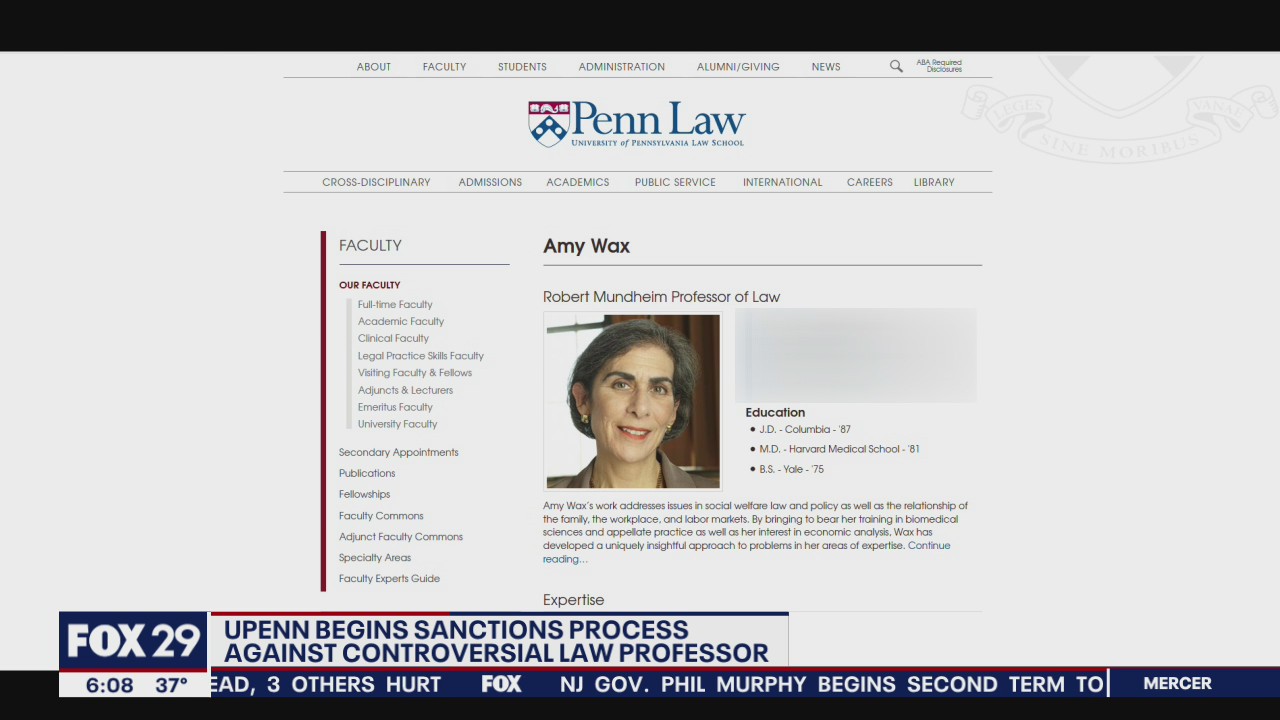View the Faculty Experts Guide
1280x720 pixels.
389,578
